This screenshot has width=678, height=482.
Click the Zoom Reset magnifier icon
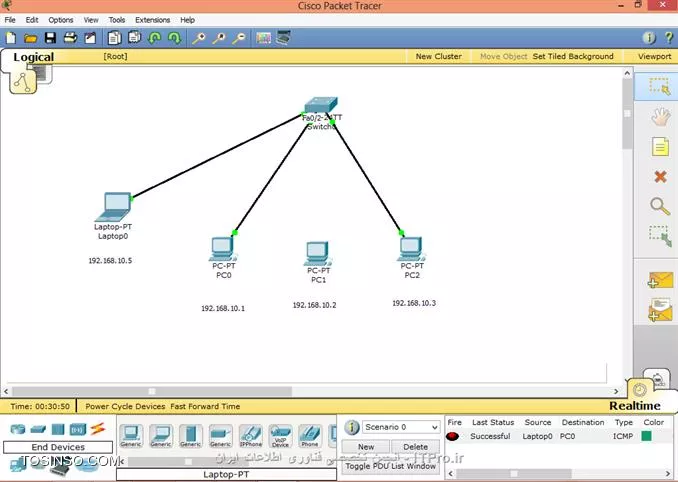tap(219, 38)
